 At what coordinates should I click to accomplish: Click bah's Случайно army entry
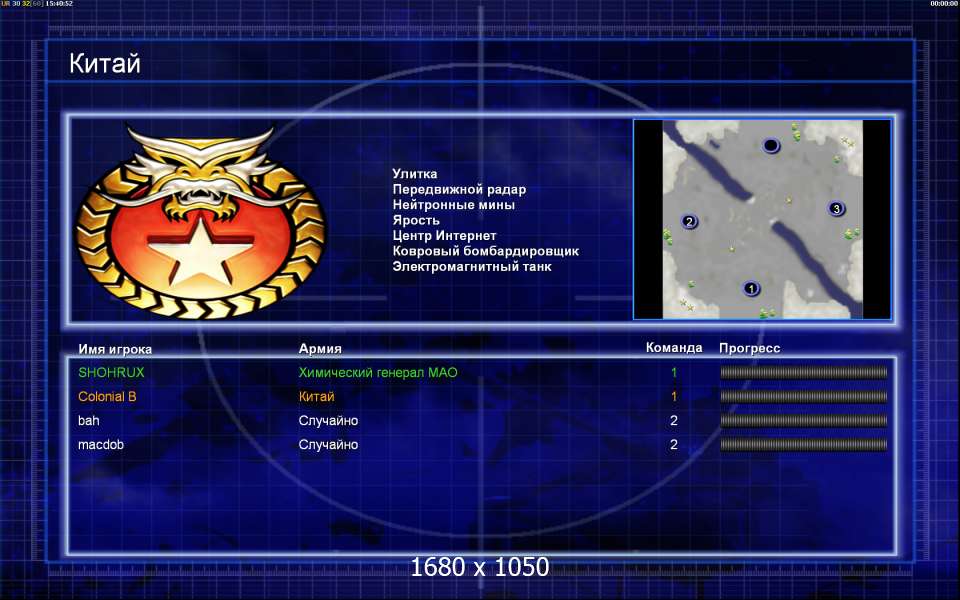click(328, 421)
